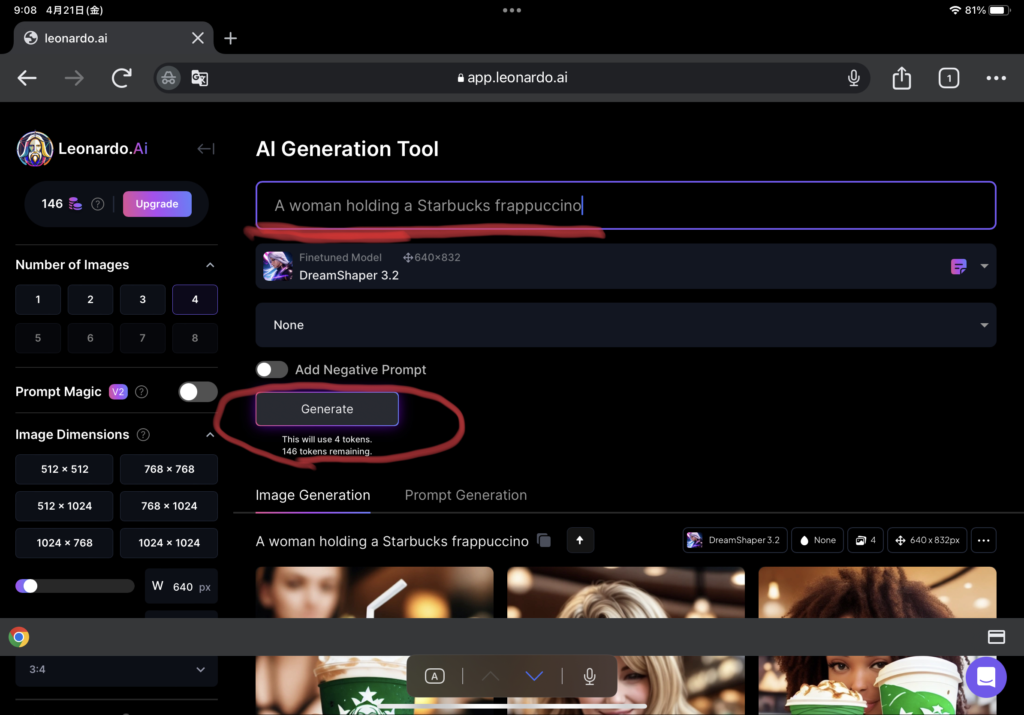Tap the share icon in browser toolbar
The width and height of the screenshot is (1024, 715).
click(x=901, y=78)
